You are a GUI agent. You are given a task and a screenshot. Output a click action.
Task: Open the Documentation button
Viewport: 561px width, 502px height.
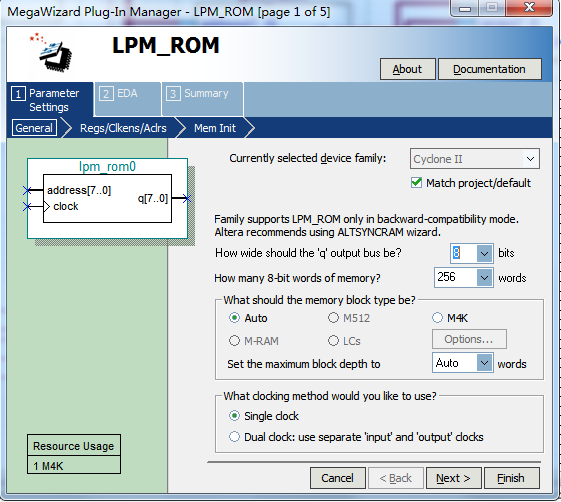[x=489, y=69]
